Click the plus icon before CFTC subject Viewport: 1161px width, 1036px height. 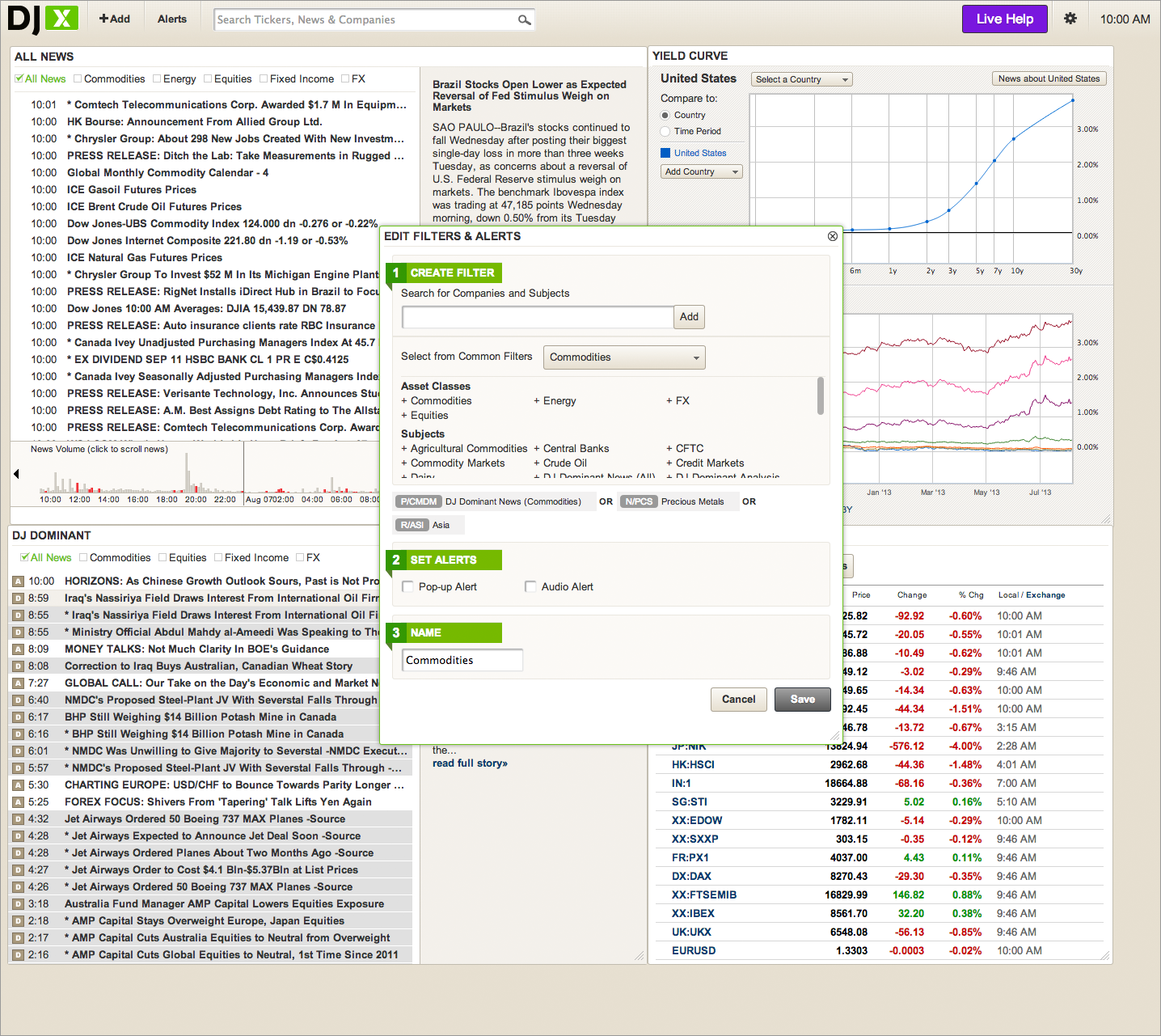[669, 449]
